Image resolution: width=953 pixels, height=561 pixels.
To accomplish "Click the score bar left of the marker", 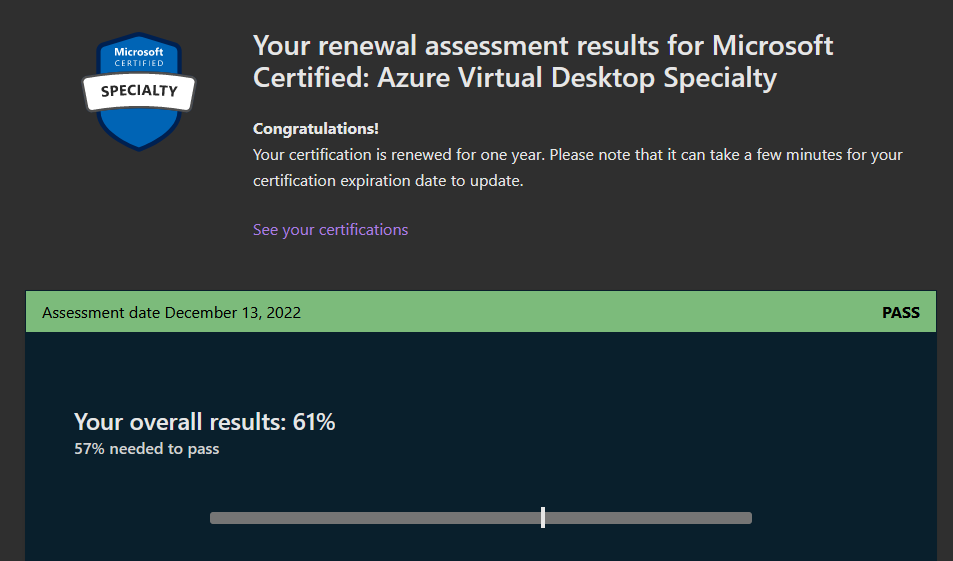I will pyautogui.click(x=375, y=518).
